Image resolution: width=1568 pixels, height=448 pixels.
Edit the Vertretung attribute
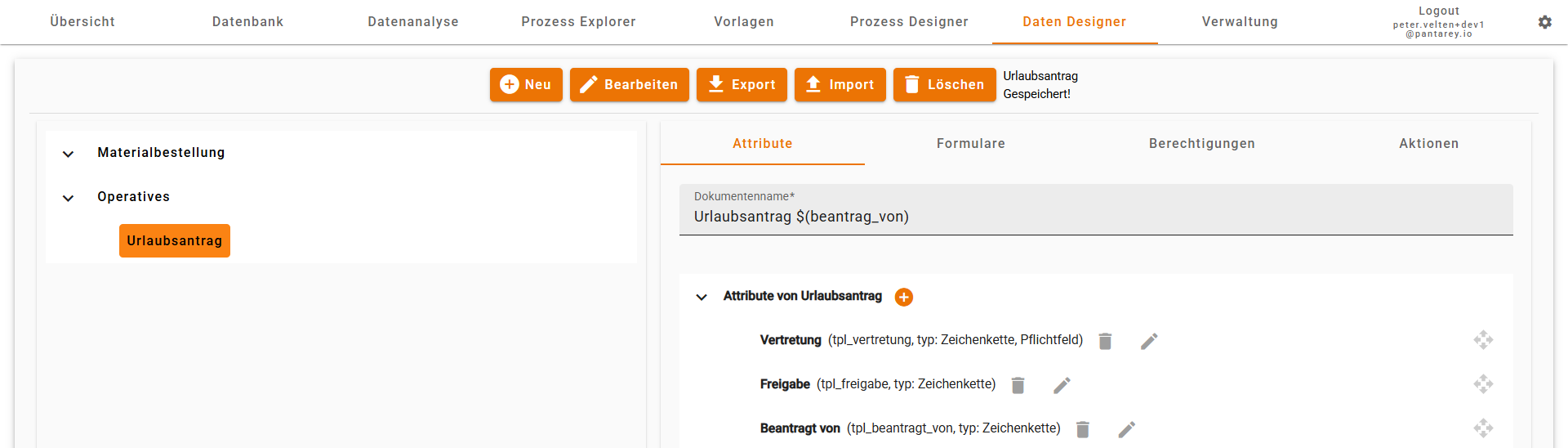(x=1149, y=341)
